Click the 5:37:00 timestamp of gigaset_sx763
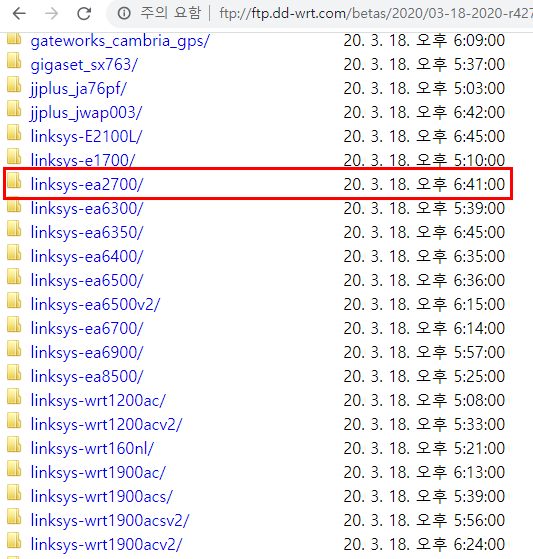533x559 pixels. pos(479,65)
